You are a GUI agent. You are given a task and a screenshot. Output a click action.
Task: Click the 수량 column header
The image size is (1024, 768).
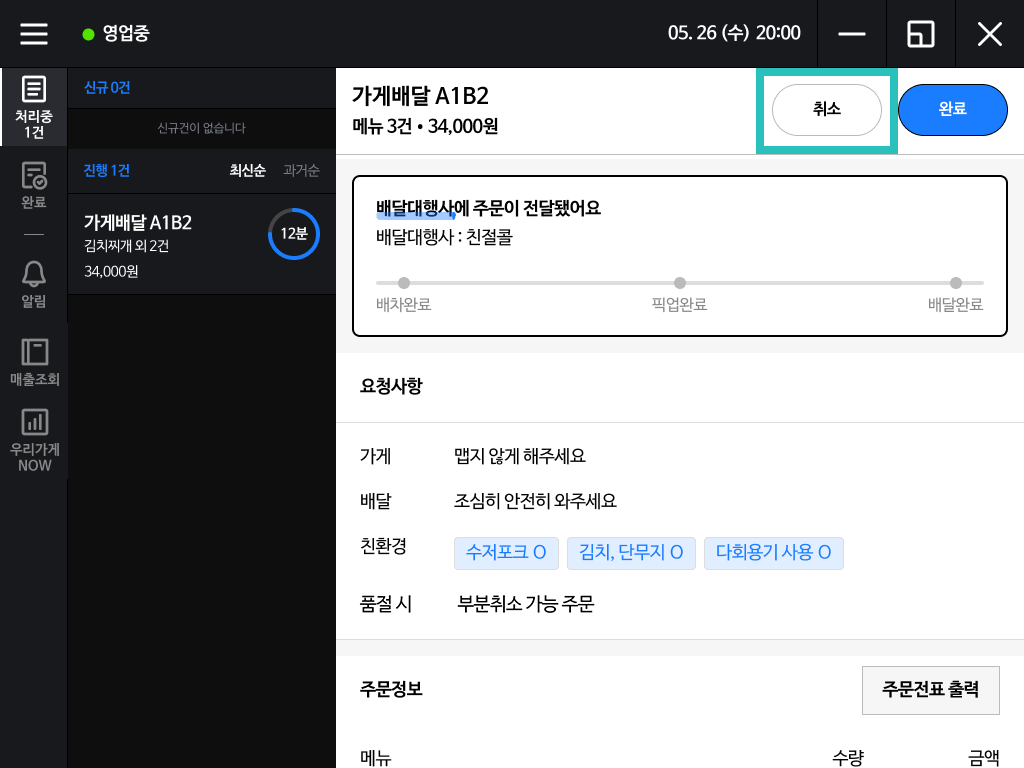tap(848, 758)
